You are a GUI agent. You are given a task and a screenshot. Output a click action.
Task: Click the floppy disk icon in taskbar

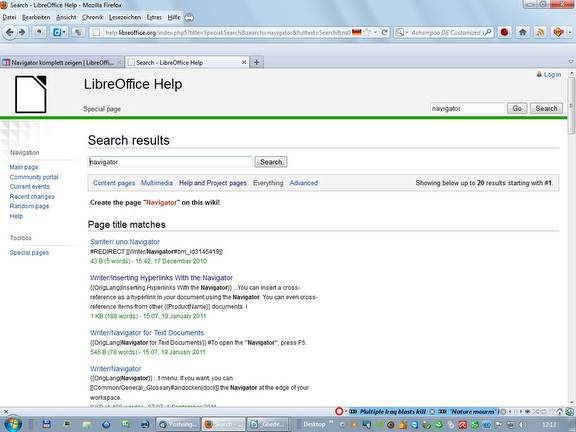[47, 424]
